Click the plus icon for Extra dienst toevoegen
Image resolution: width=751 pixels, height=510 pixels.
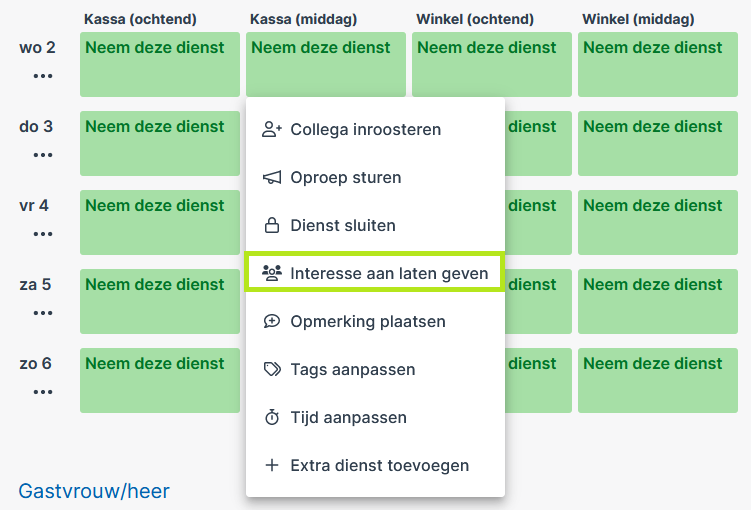(x=272, y=465)
